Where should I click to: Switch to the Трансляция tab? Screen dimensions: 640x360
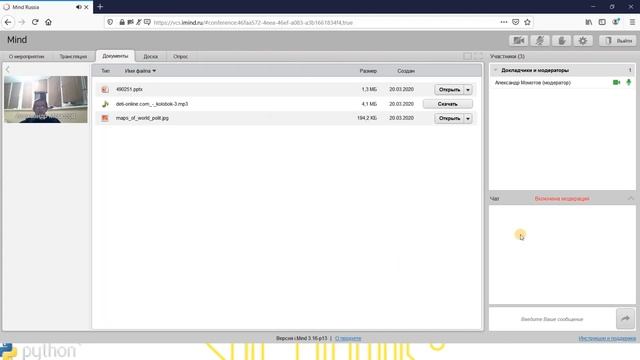click(73, 56)
